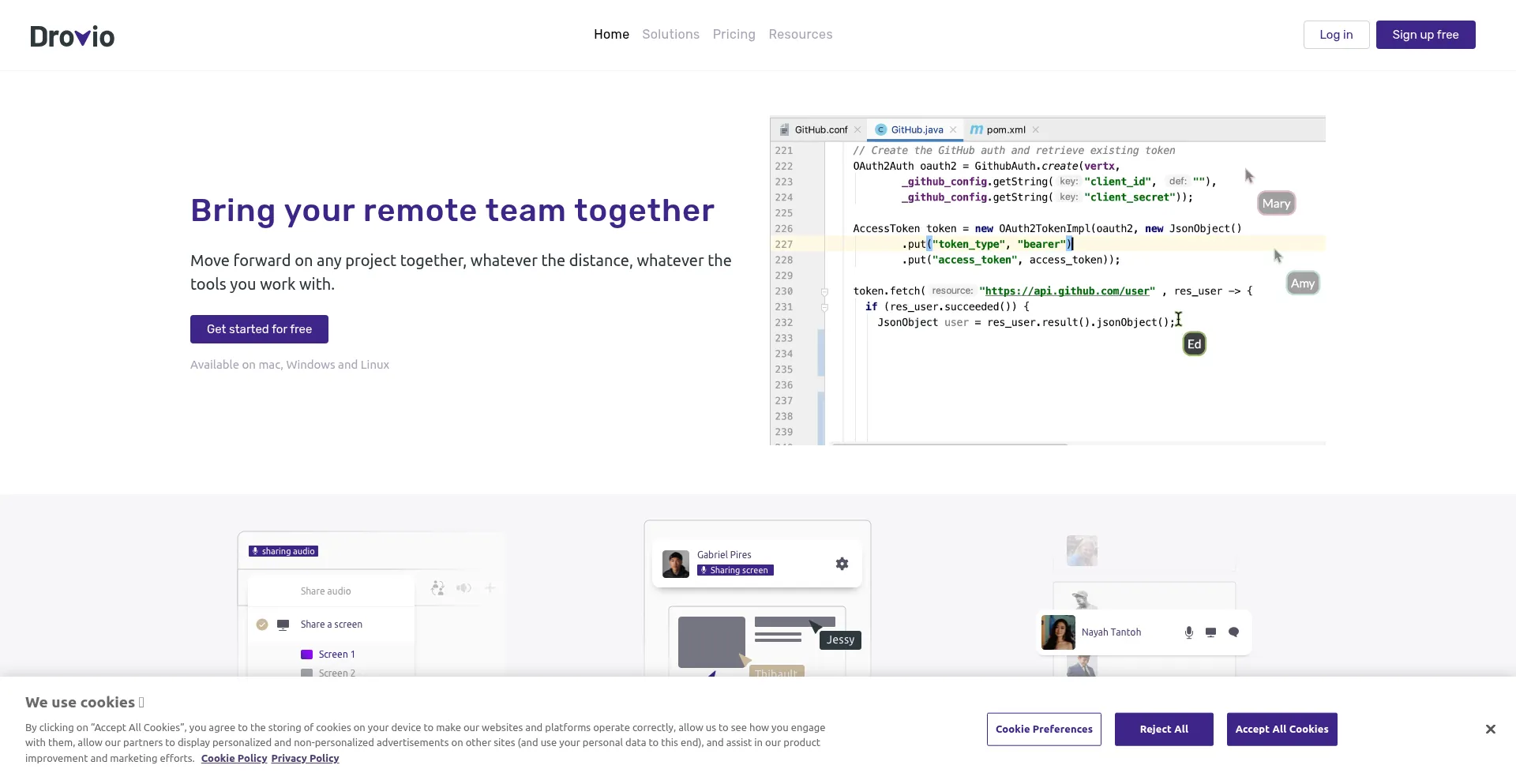Click the chat bubble icon next to Nayah Tantoh
1516x784 pixels.
pos(1233,632)
